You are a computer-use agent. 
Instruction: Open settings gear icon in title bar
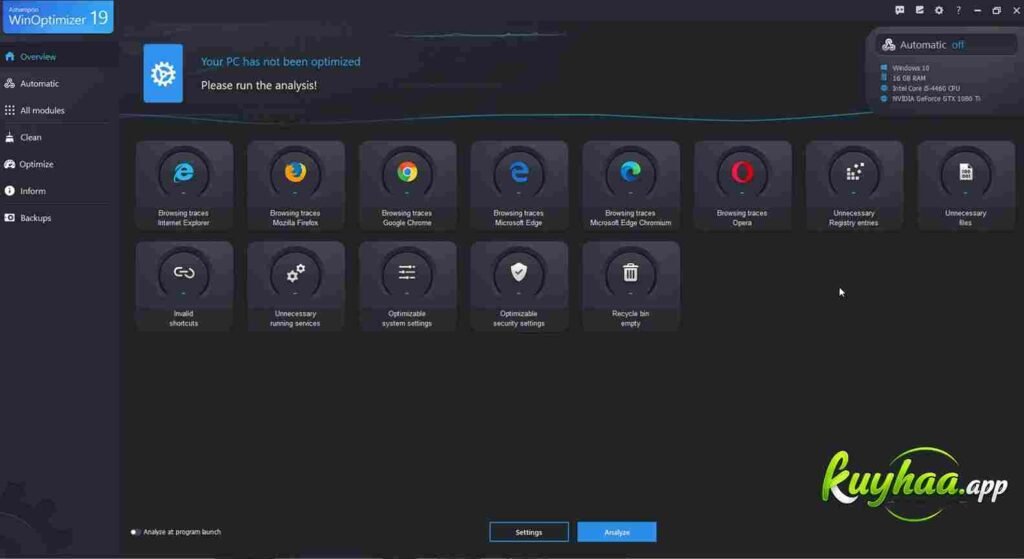(x=938, y=10)
